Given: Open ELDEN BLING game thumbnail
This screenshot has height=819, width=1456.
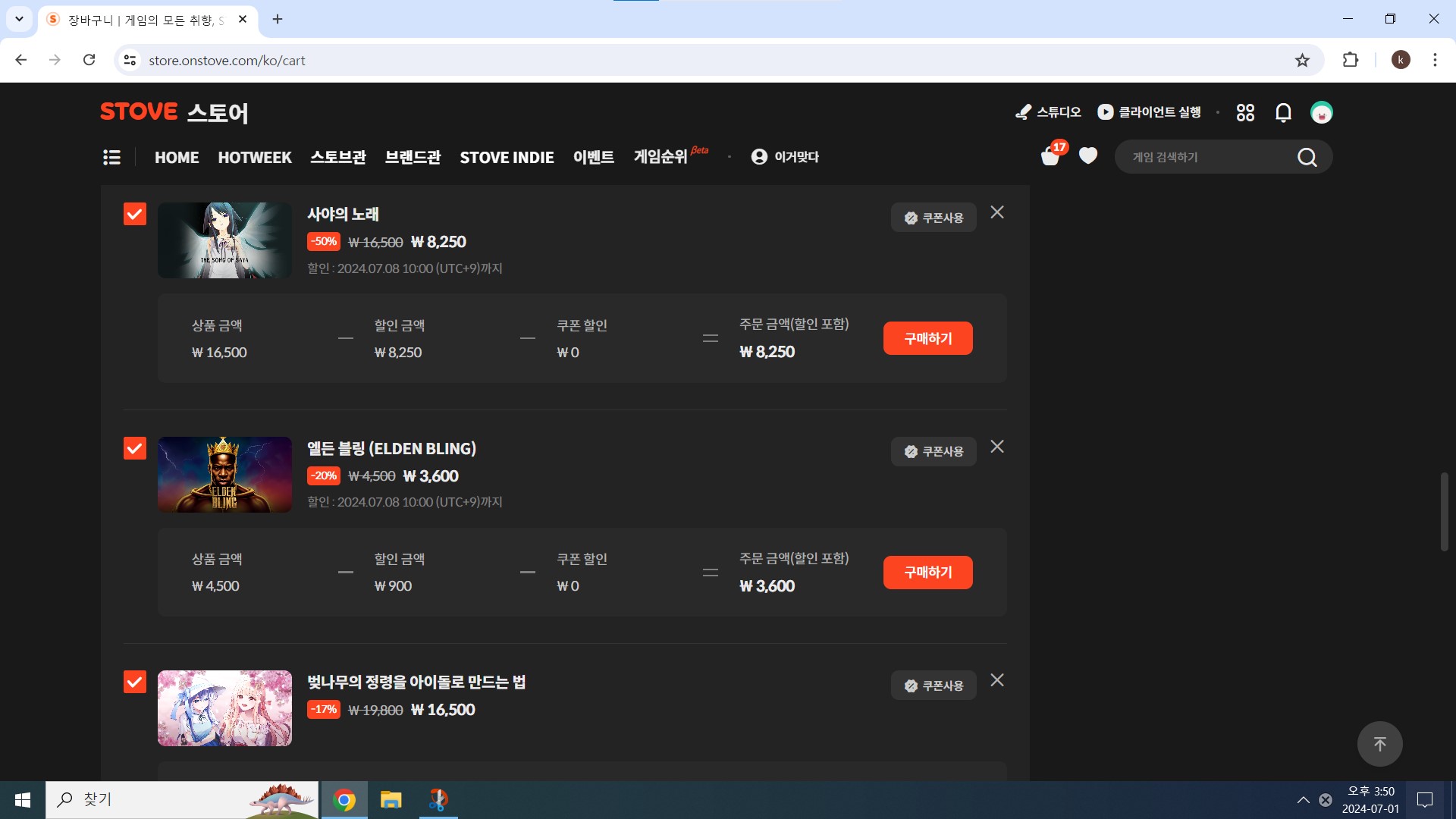Looking at the screenshot, I should [224, 475].
